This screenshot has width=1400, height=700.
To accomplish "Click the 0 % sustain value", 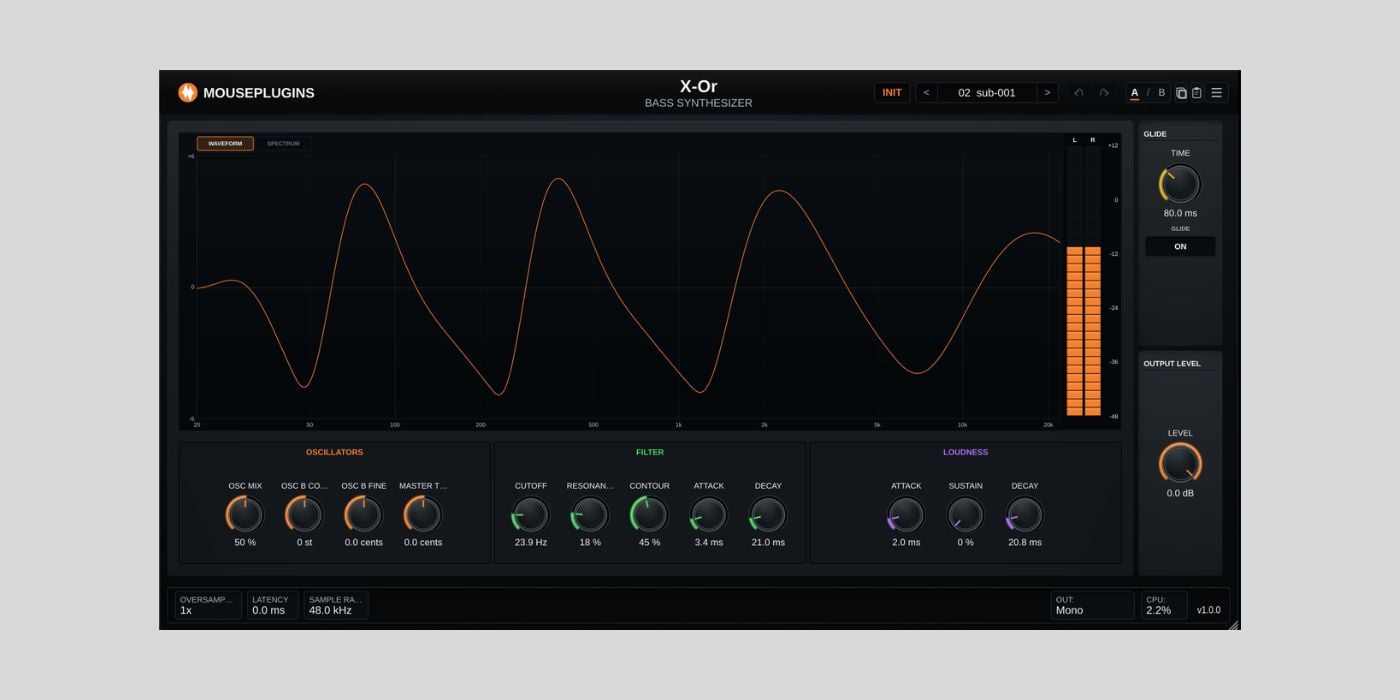I will coord(965,543).
